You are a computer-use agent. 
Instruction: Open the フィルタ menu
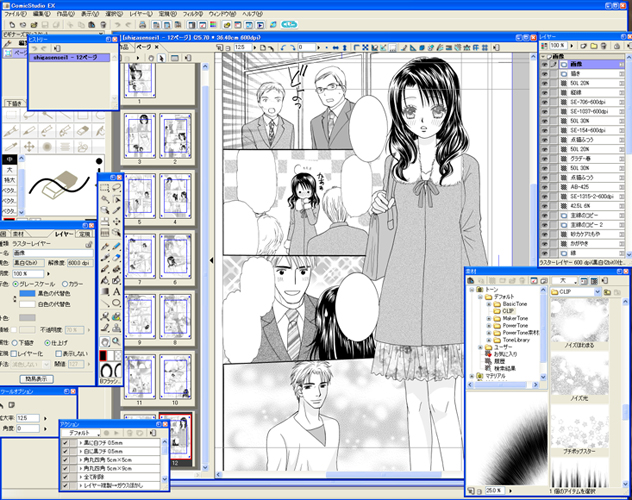193,14
